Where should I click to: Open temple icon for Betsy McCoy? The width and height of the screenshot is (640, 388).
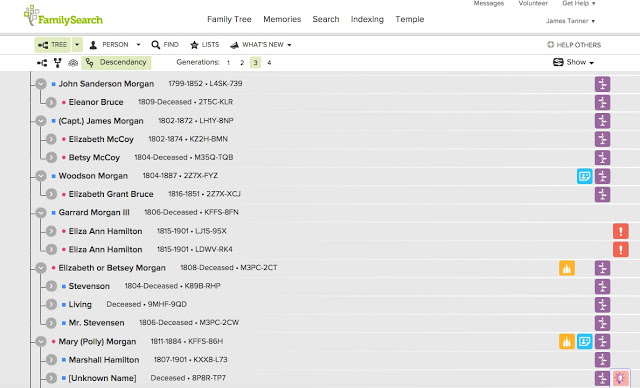click(x=602, y=157)
